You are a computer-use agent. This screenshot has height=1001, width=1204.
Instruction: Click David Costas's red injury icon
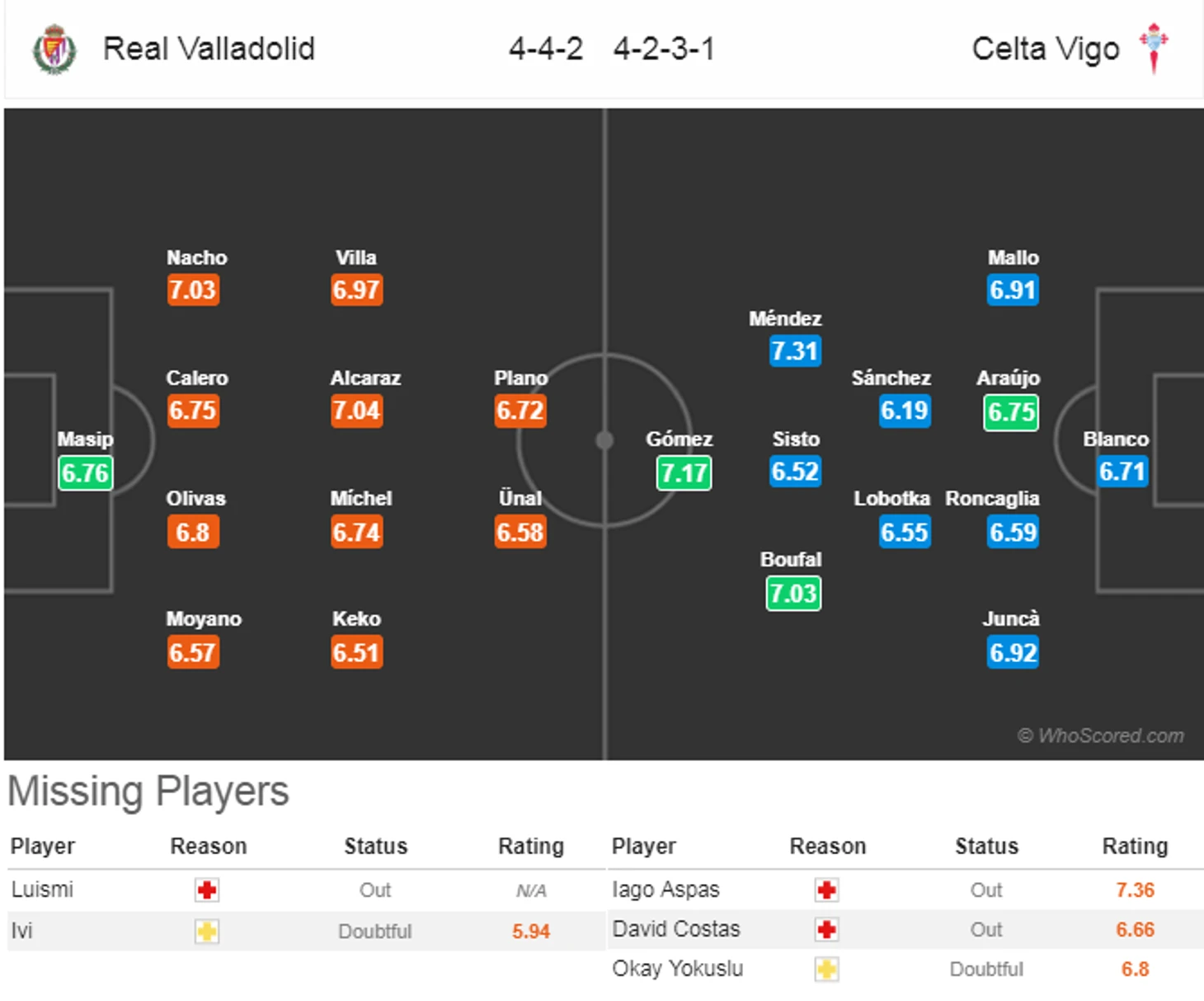click(826, 930)
